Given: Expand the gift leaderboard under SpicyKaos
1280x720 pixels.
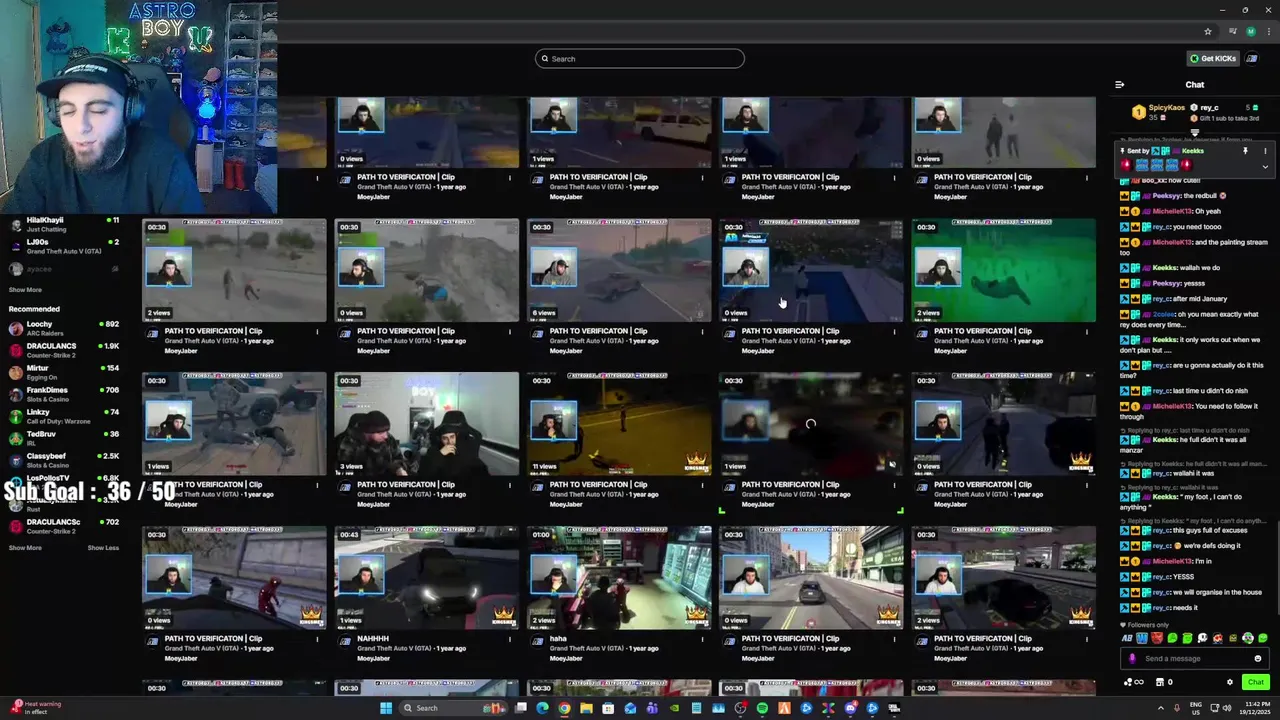Looking at the screenshot, I should tap(1195, 132).
